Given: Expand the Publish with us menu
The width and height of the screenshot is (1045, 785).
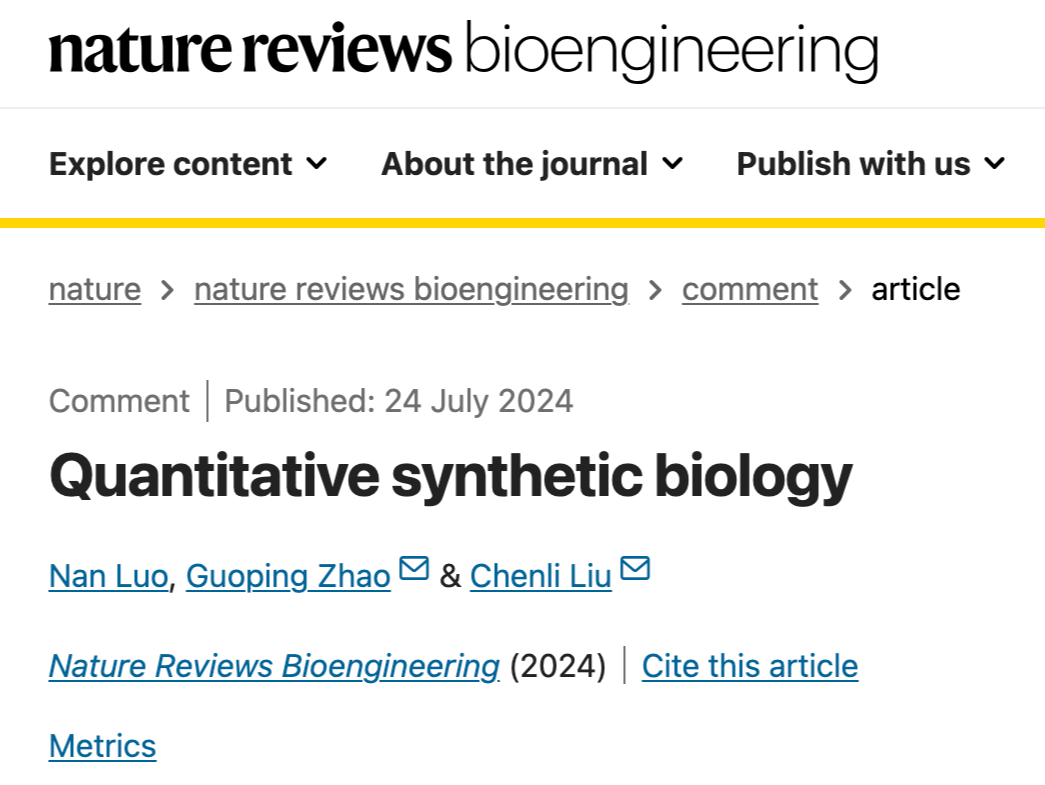Looking at the screenshot, I should (x=871, y=164).
